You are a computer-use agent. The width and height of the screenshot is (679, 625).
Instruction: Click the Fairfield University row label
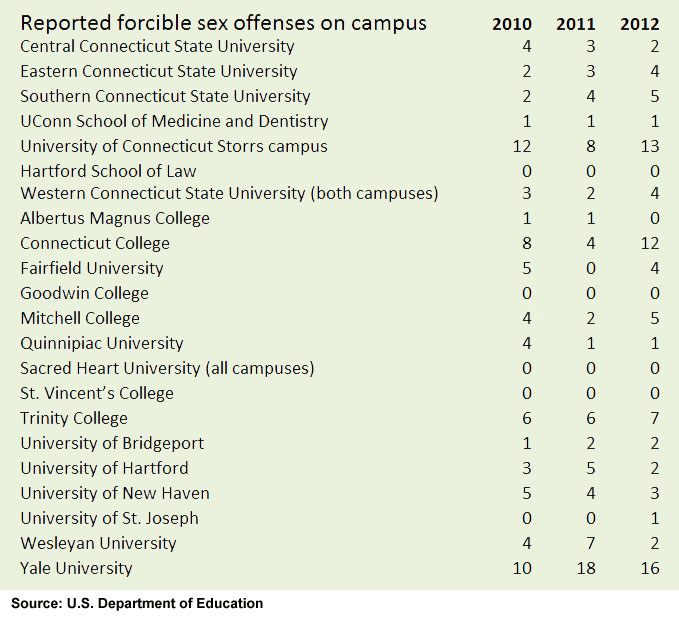(91, 268)
